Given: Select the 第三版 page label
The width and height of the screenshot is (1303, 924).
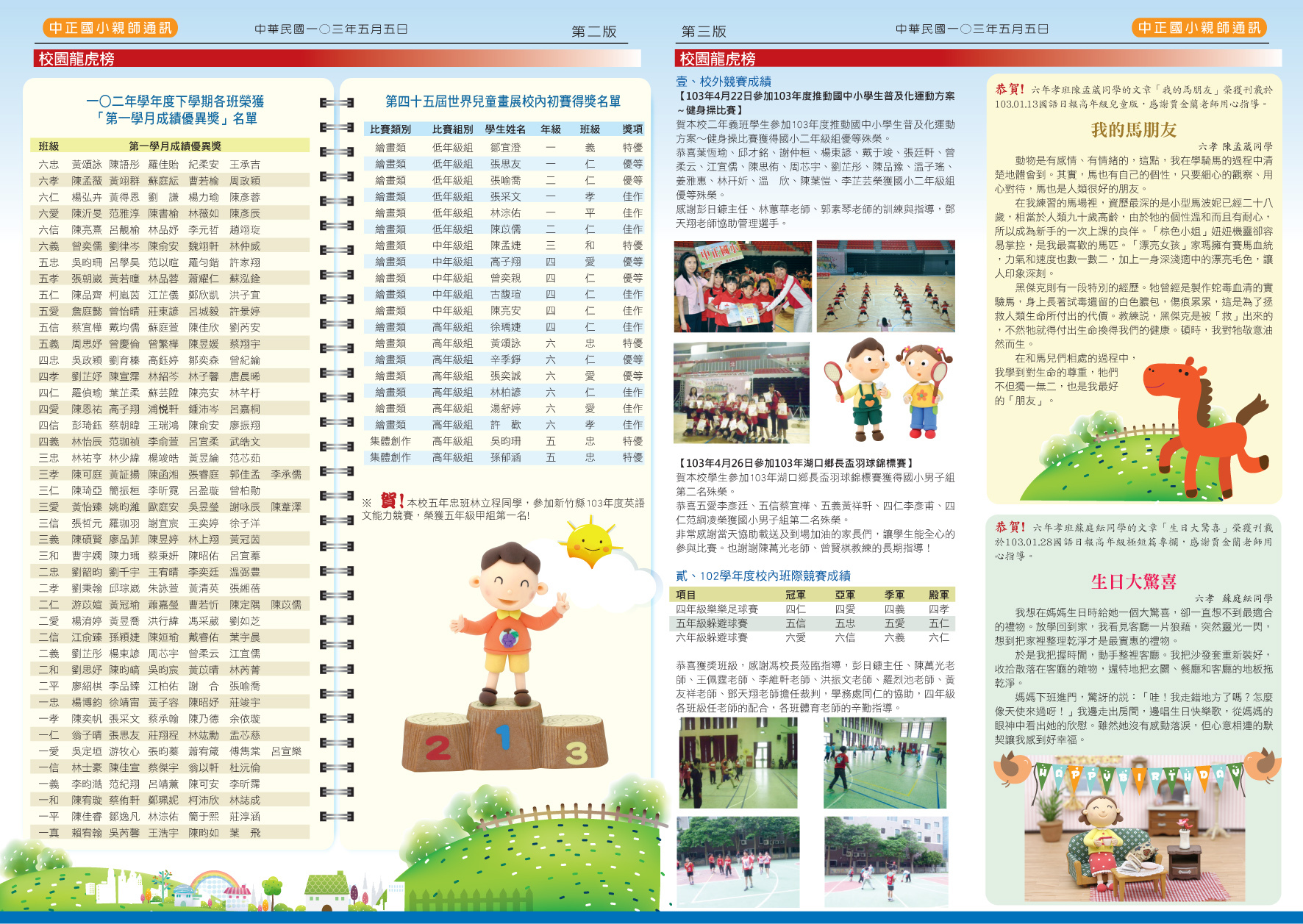Looking at the screenshot, I should (704, 32).
